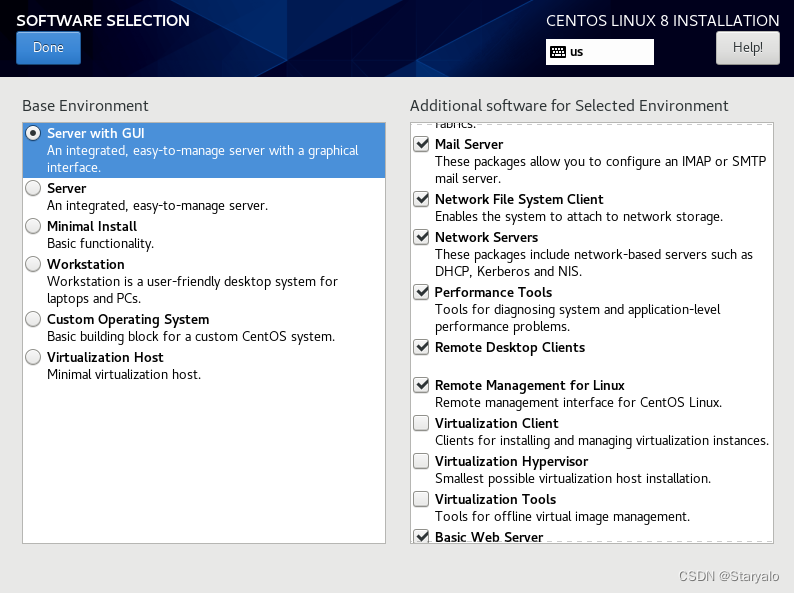The height and width of the screenshot is (593, 794).
Task: Toggle Network File System Client checkbox
Action: point(421,199)
